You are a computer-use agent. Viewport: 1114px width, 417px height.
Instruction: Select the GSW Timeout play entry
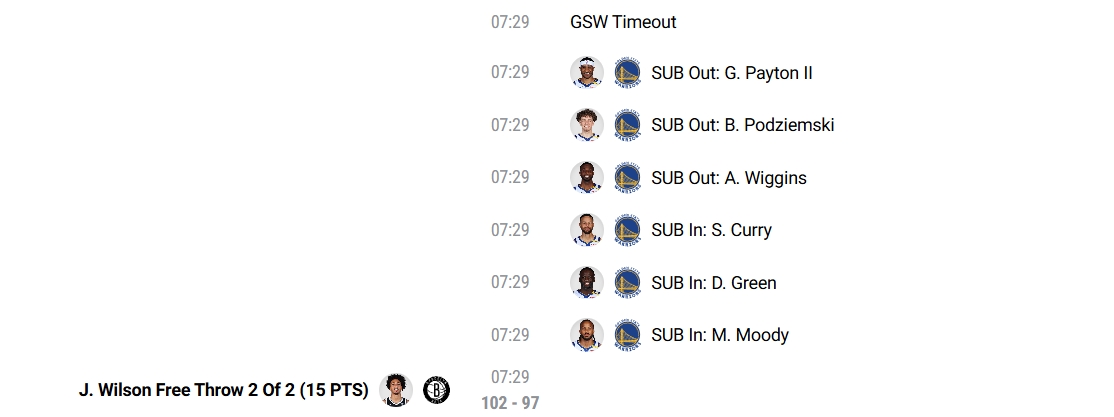pyautogui.click(x=623, y=22)
